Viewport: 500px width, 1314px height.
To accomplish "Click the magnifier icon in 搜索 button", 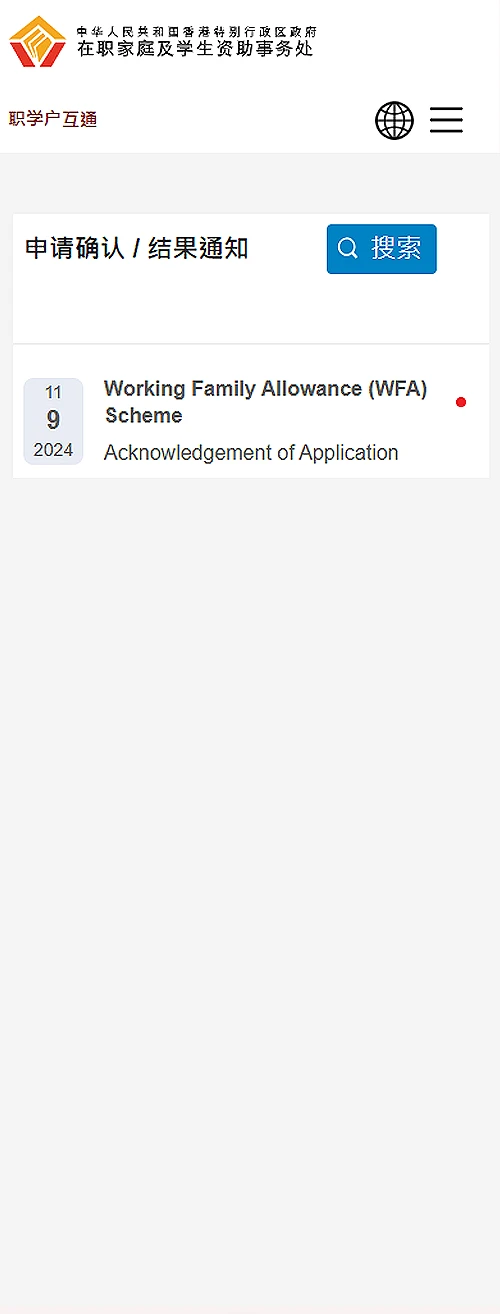I will [348, 248].
